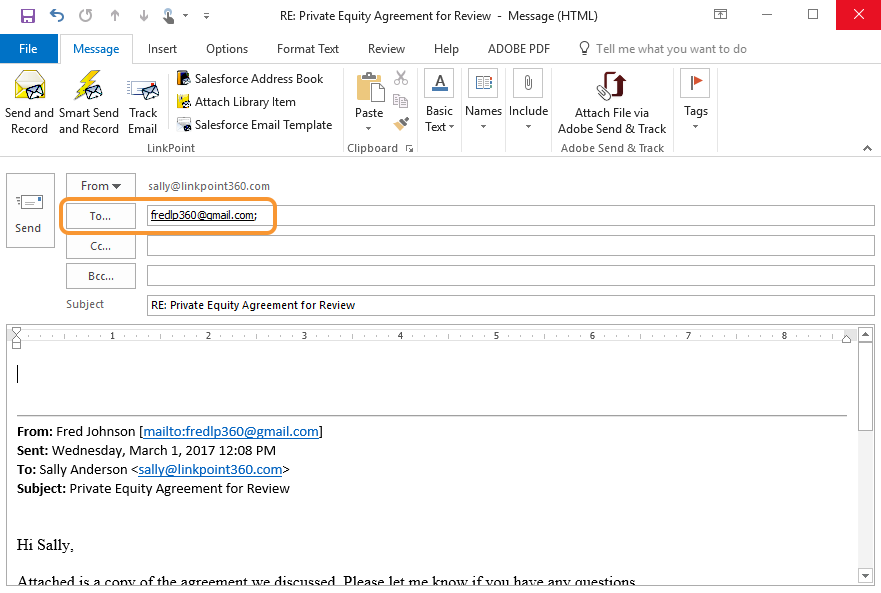
Task: Open the Include dropdown
Action: 528,102
